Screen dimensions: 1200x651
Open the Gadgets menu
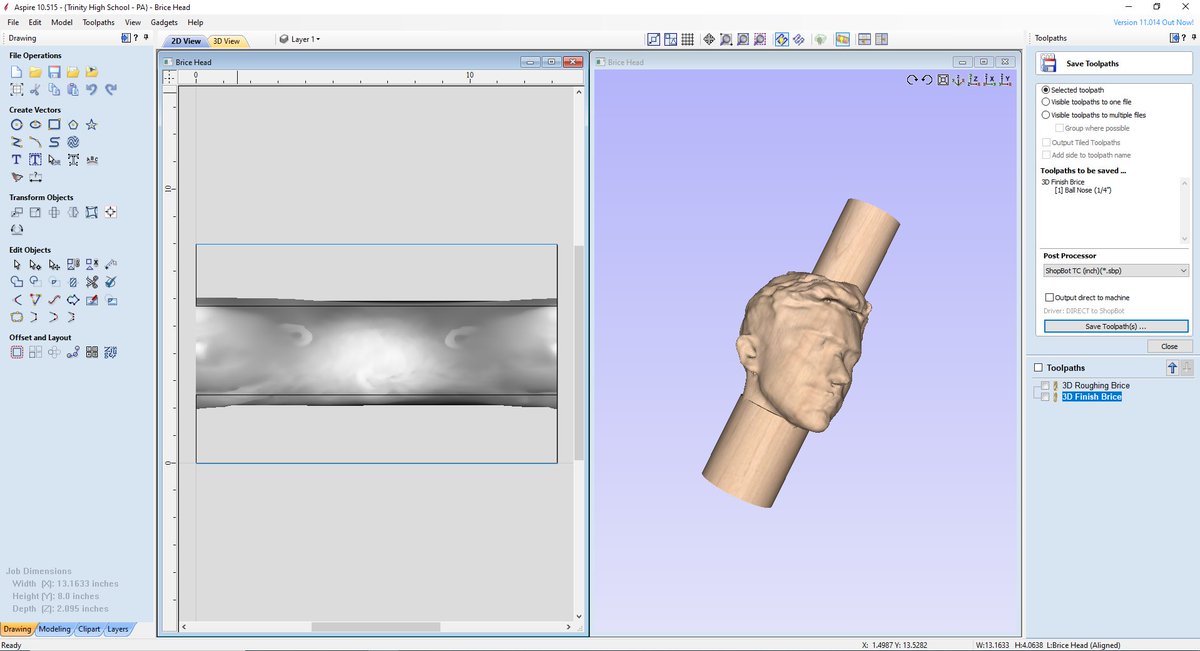tap(164, 22)
